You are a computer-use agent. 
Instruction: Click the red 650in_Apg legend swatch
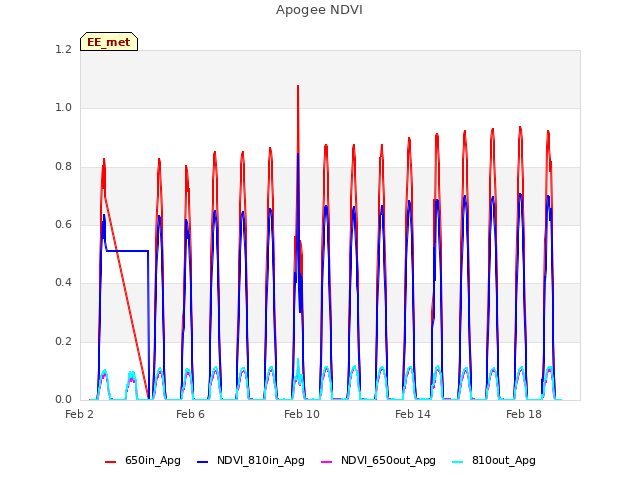point(111,462)
